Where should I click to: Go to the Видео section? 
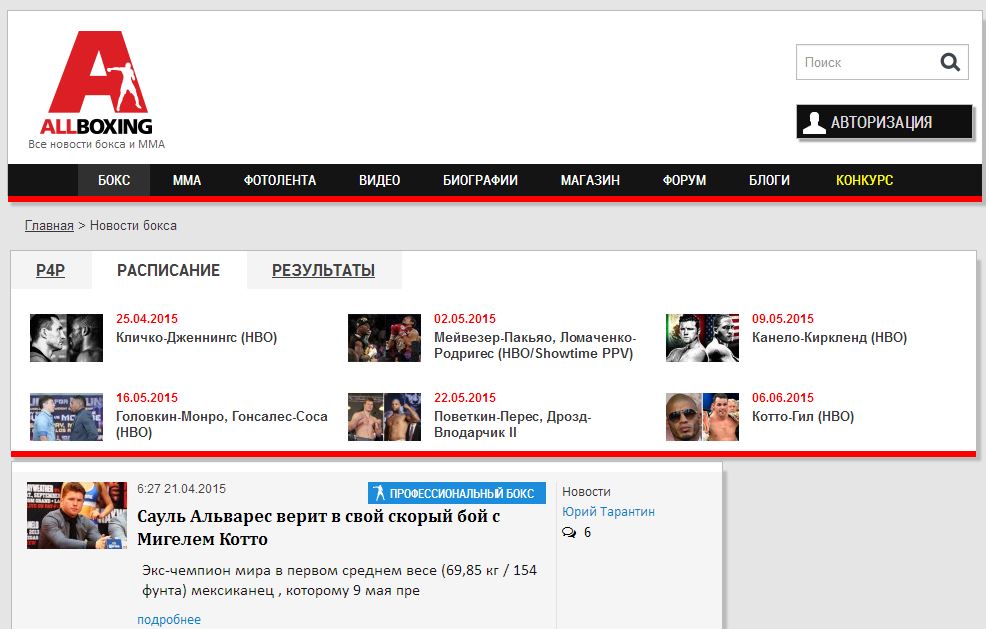[x=379, y=180]
